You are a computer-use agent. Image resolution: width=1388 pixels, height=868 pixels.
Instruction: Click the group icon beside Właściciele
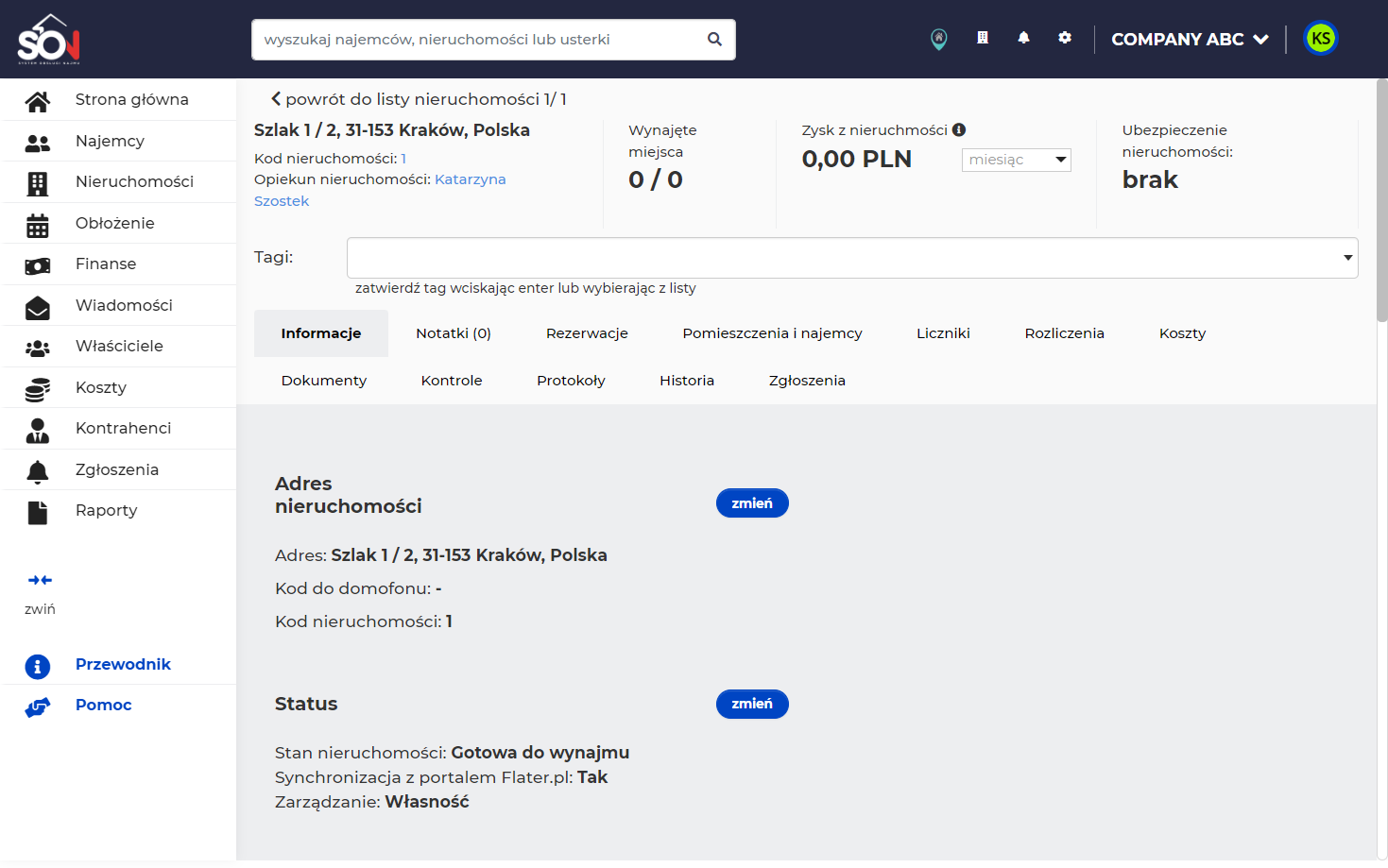click(x=38, y=347)
